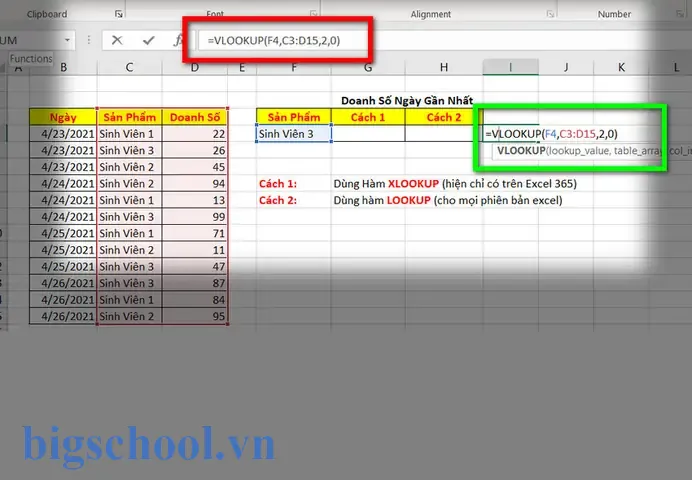Select Sinh Viên 2 in the row with 95
The image size is (692, 480).
coord(129,316)
